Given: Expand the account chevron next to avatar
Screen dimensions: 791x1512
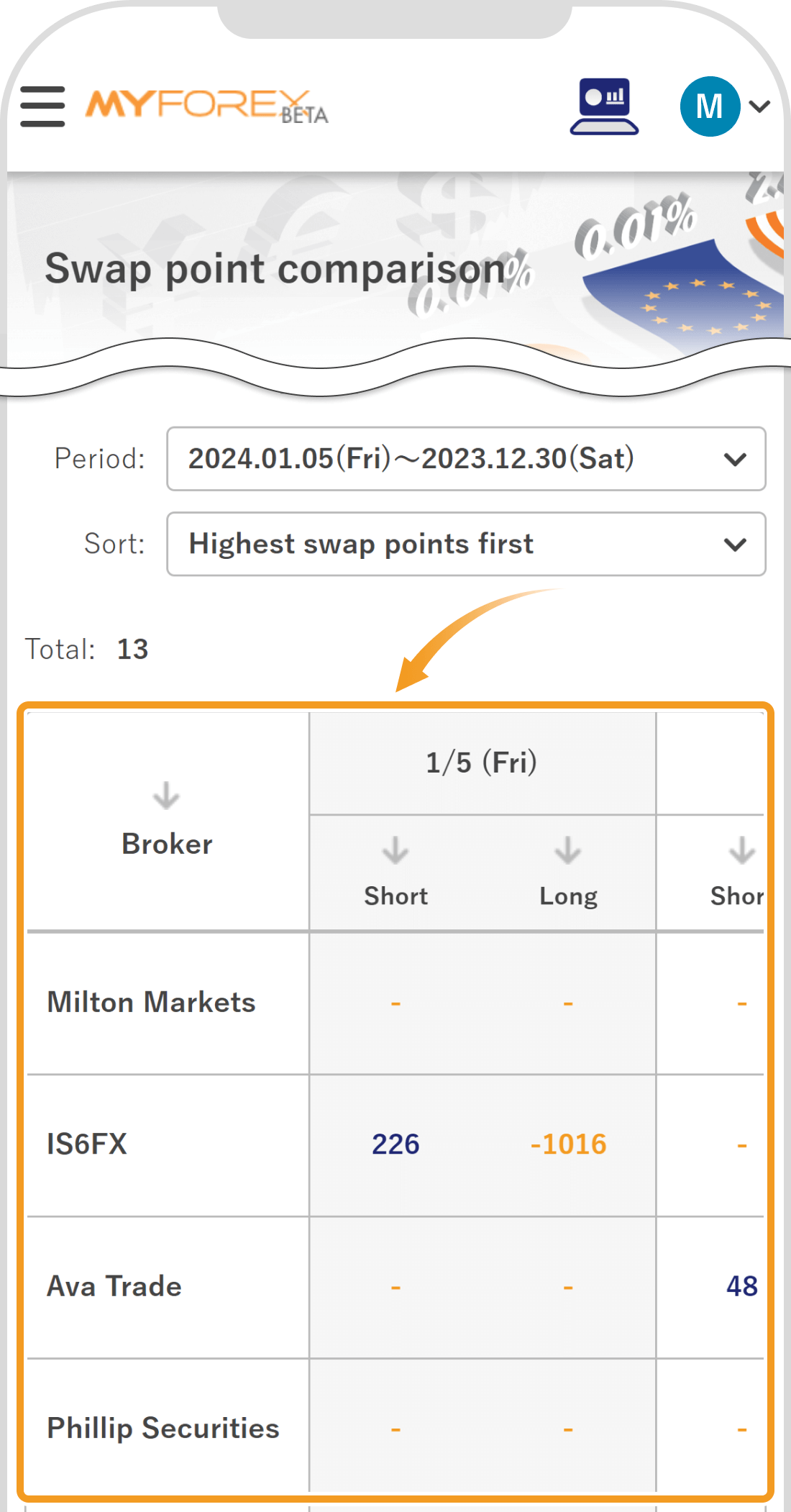Looking at the screenshot, I should [760, 106].
